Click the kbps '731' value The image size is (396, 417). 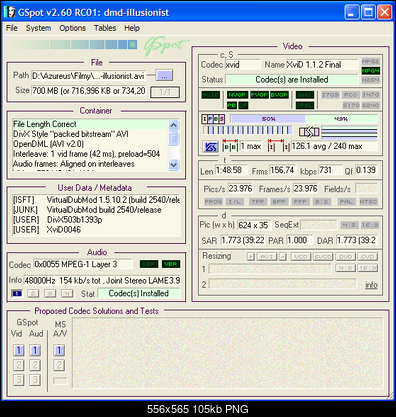pos(330,170)
